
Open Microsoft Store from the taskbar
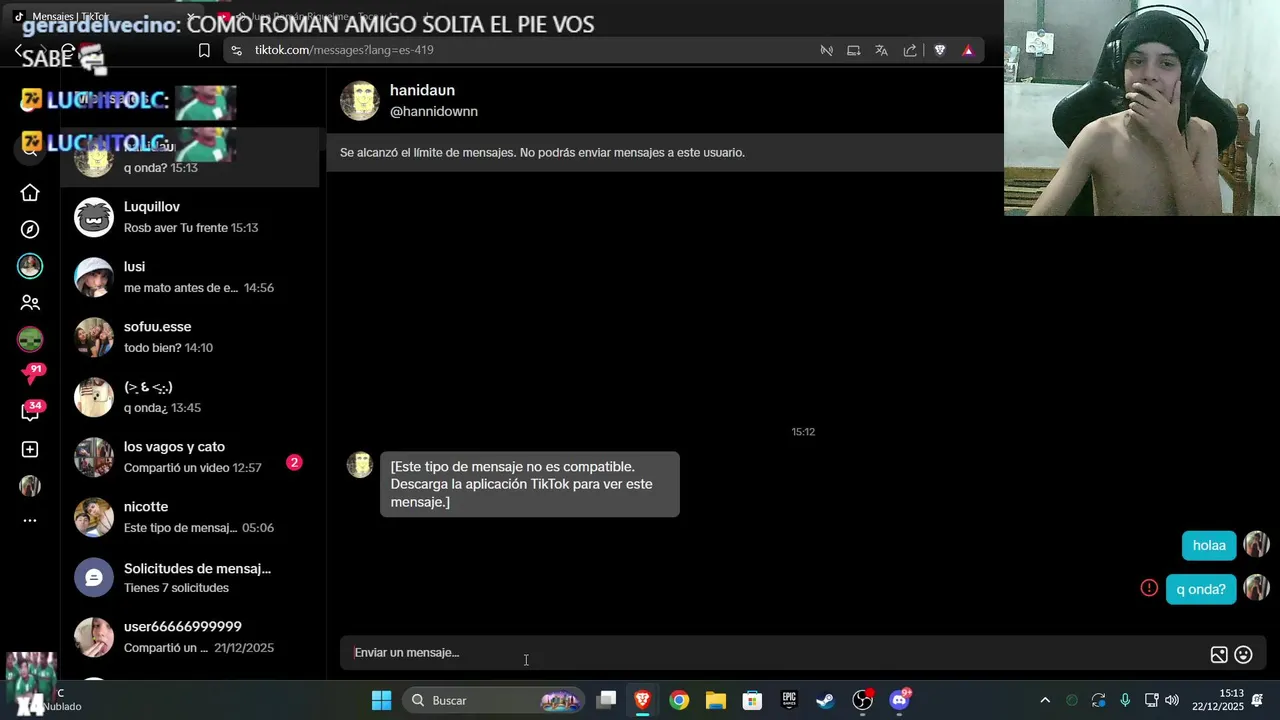click(x=752, y=700)
